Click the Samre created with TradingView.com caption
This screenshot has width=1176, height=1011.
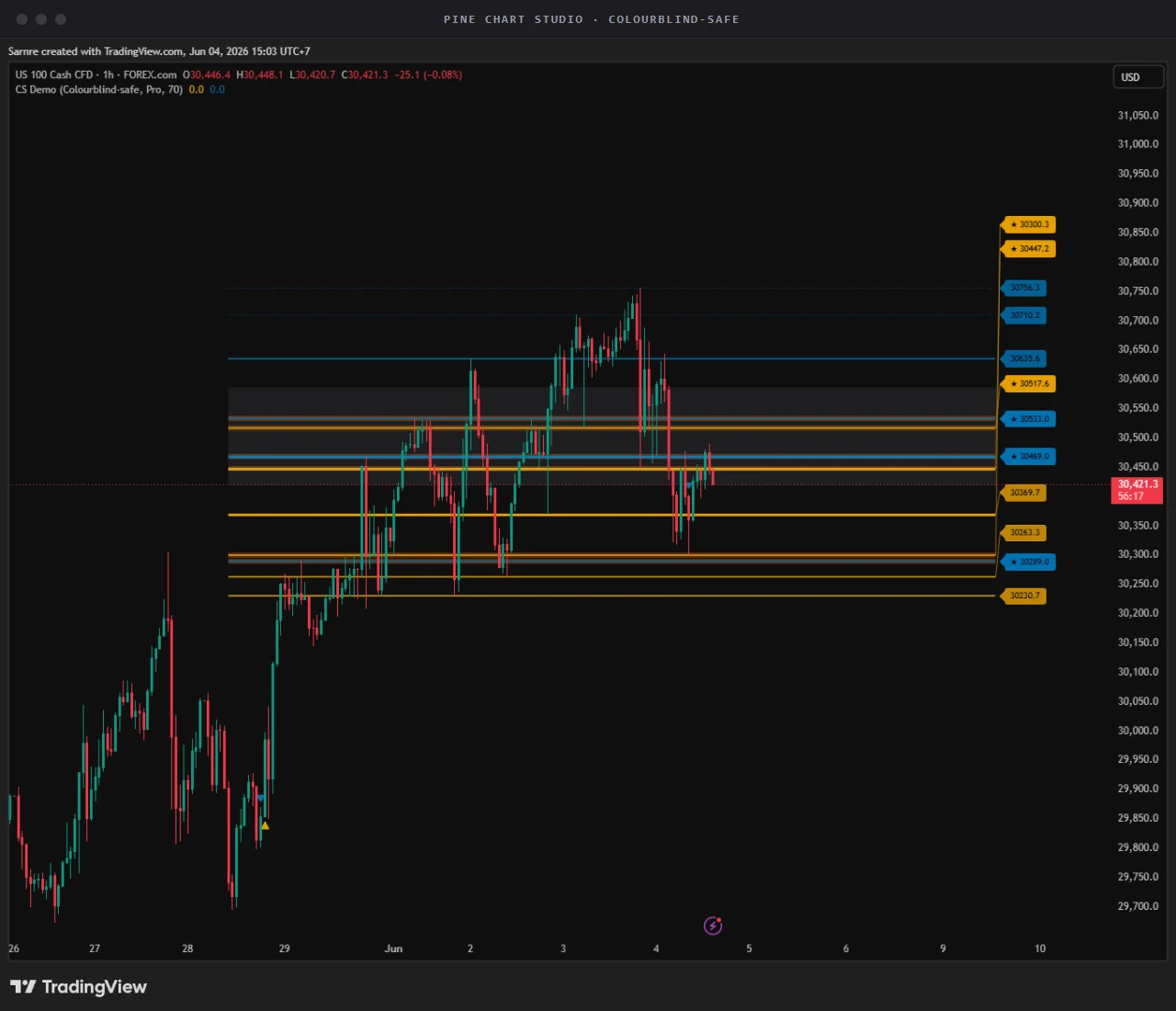(159, 51)
